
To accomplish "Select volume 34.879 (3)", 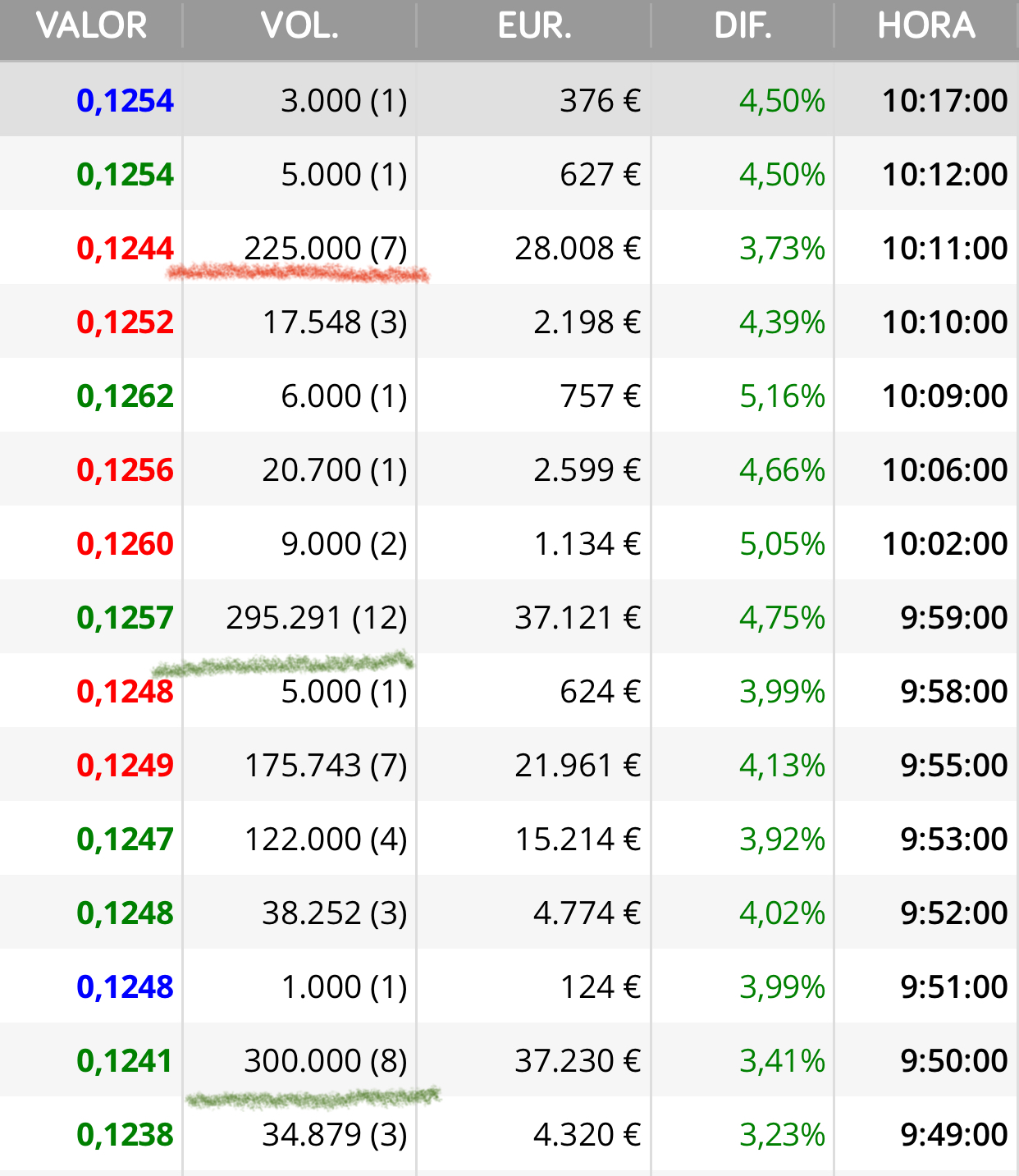I will (x=335, y=1135).
